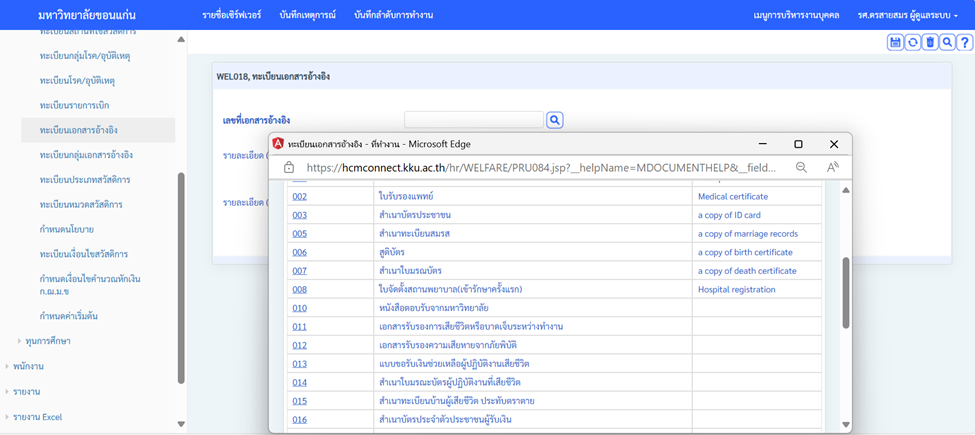The image size is (975, 435).
Task: Click the popup window's vertical scrollbar thumb
Action: pos(846,292)
